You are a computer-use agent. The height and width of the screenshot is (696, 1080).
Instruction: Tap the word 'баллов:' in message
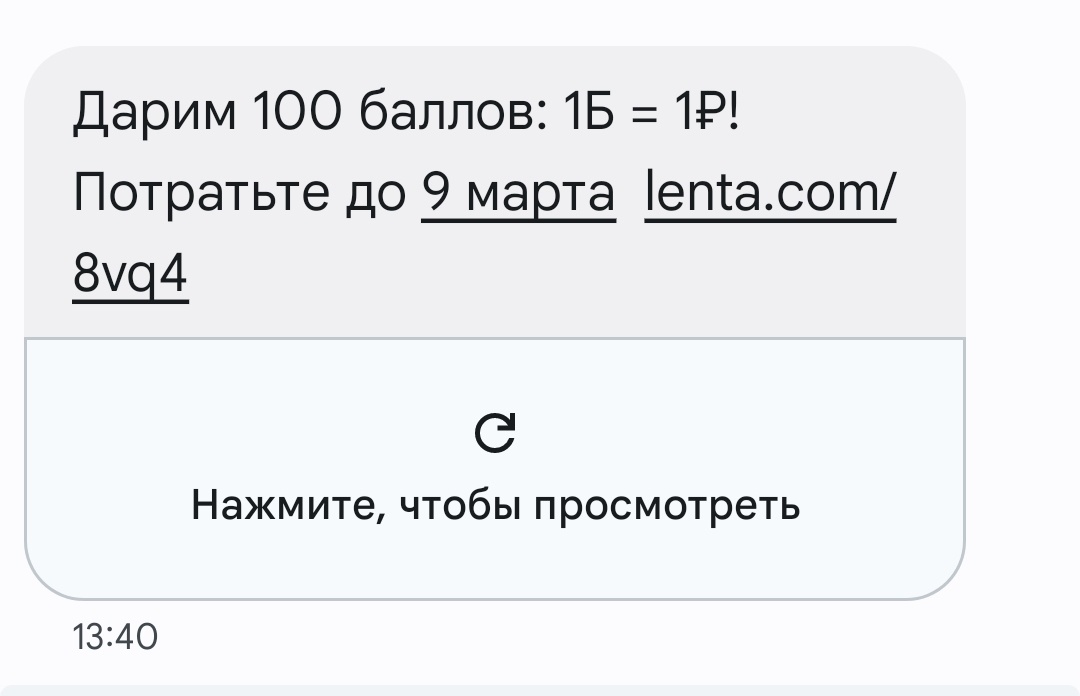coord(453,111)
